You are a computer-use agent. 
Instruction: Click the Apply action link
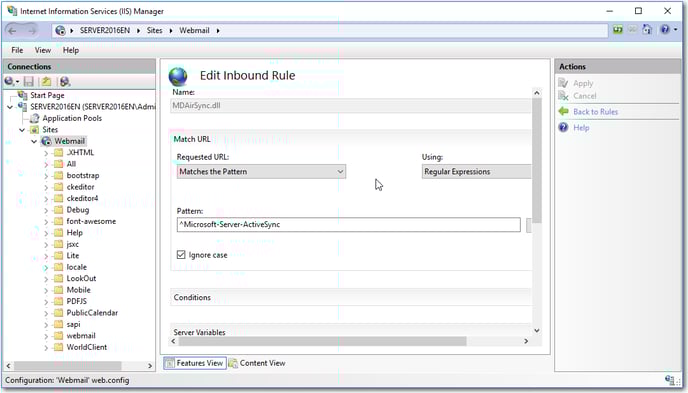click(x=583, y=83)
